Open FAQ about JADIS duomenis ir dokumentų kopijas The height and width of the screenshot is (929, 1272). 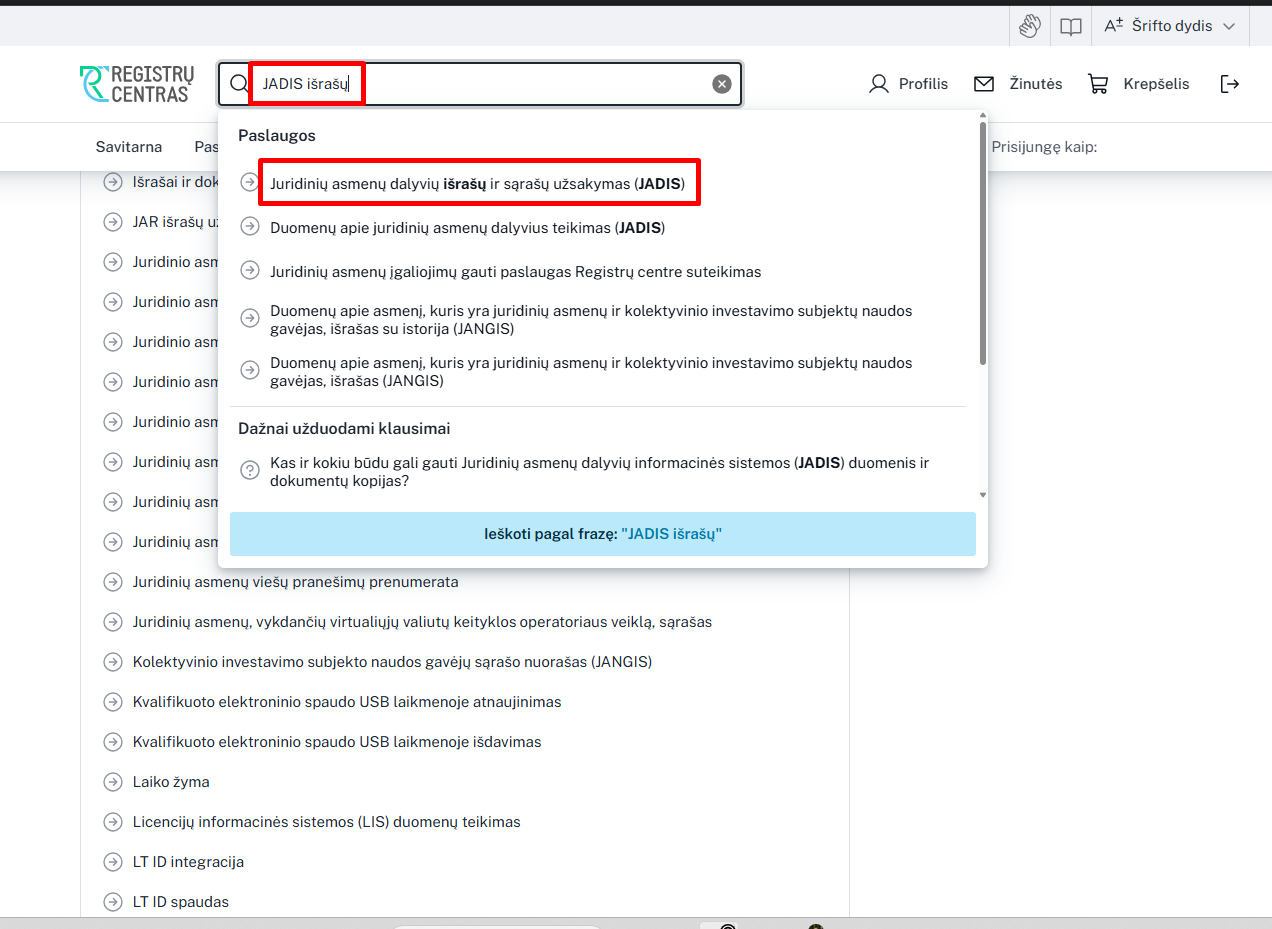pos(599,472)
